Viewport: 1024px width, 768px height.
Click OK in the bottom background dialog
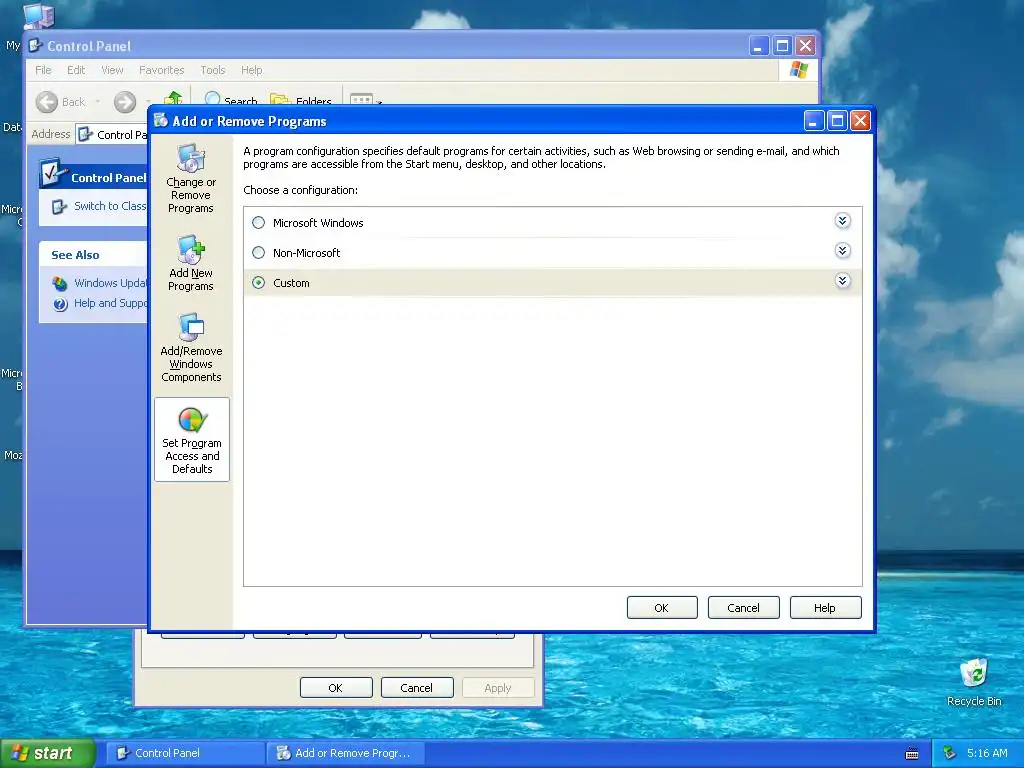pyautogui.click(x=336, y=688)
